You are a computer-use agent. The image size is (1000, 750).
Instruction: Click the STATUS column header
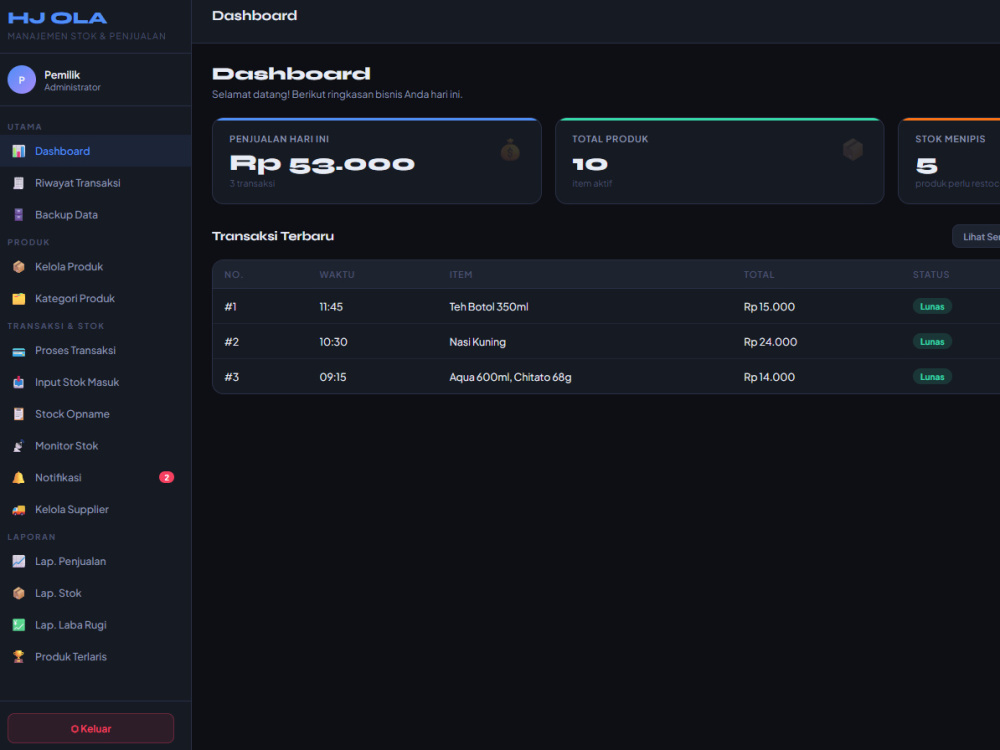931,275
